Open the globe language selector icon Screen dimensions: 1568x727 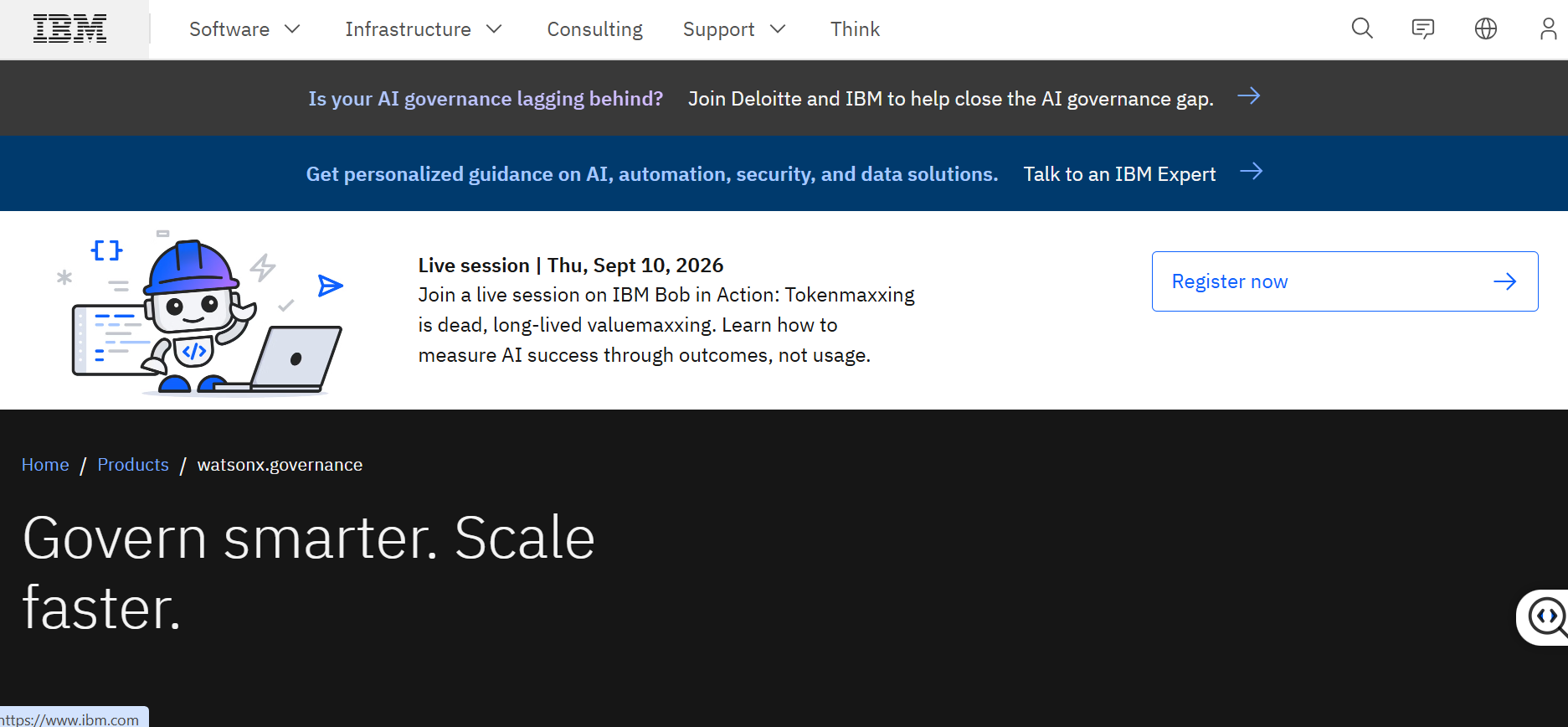click(x=1486, y=29)
